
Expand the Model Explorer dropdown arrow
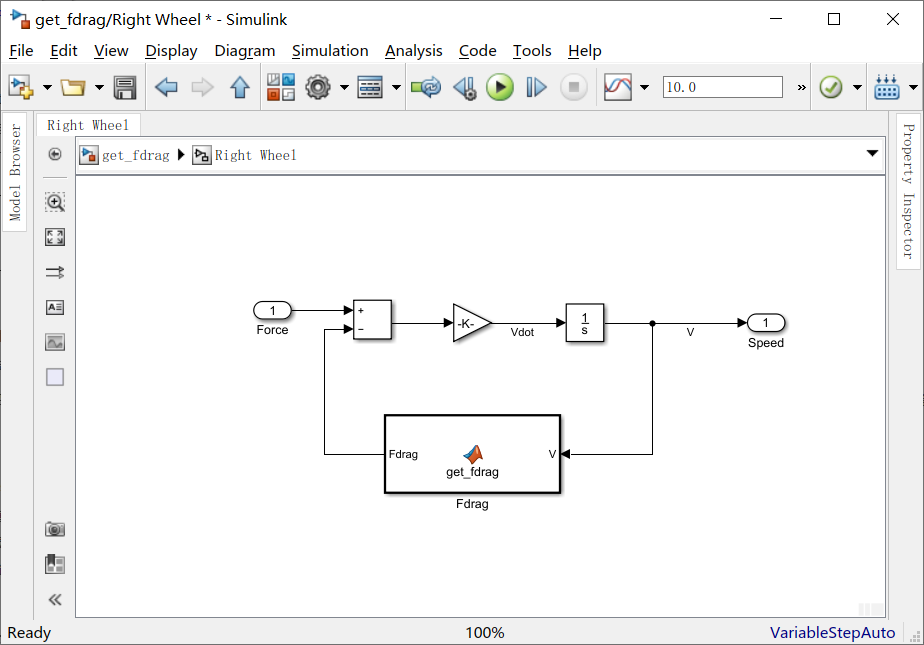click(x=396, y=88)
